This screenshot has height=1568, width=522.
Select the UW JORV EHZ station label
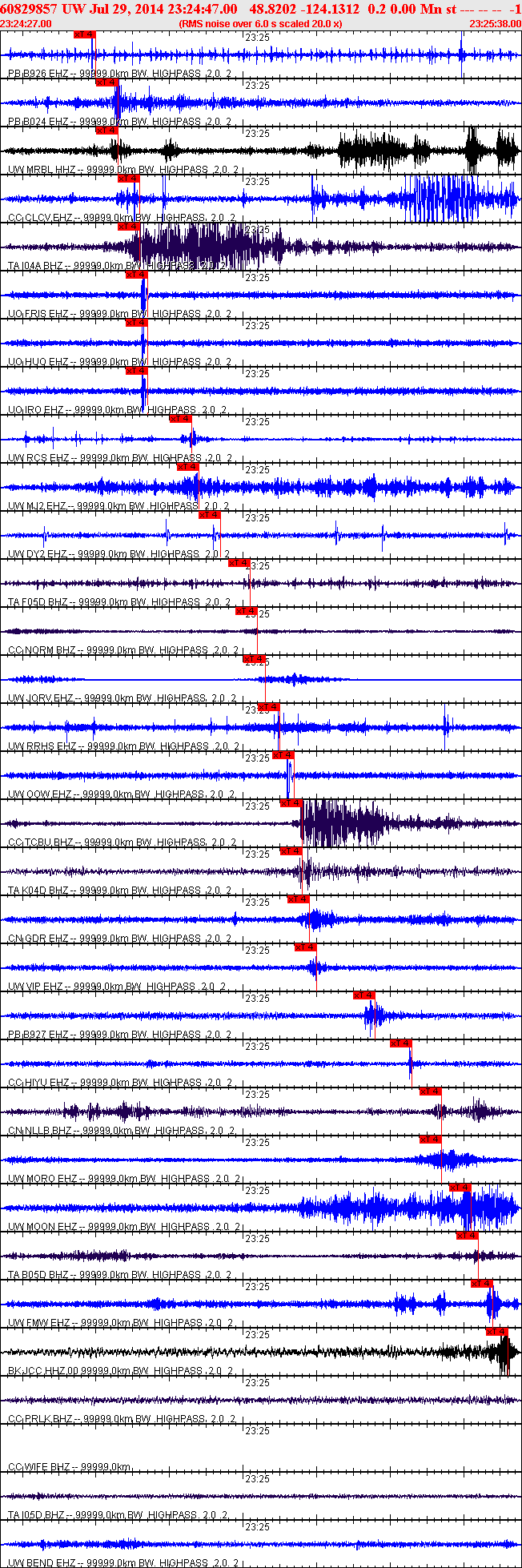122,698
